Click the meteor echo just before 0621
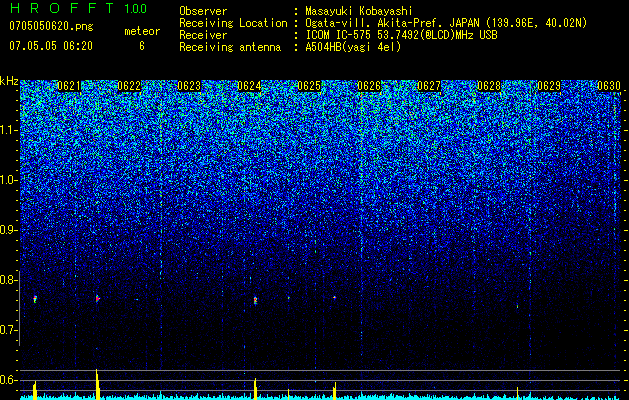This screenshot has height=400, width=629. (35, 299)
